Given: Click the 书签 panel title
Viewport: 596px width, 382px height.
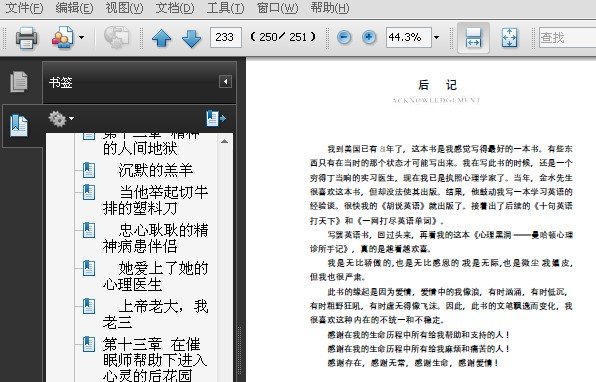Looking at the screenshot, I should tap(61, 82).
